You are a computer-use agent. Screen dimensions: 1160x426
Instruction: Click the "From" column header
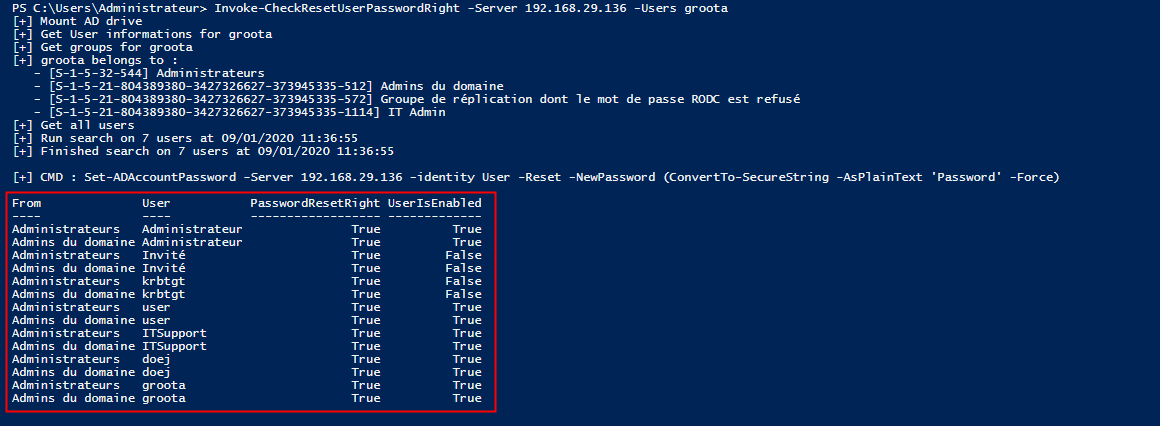[26, 203]
